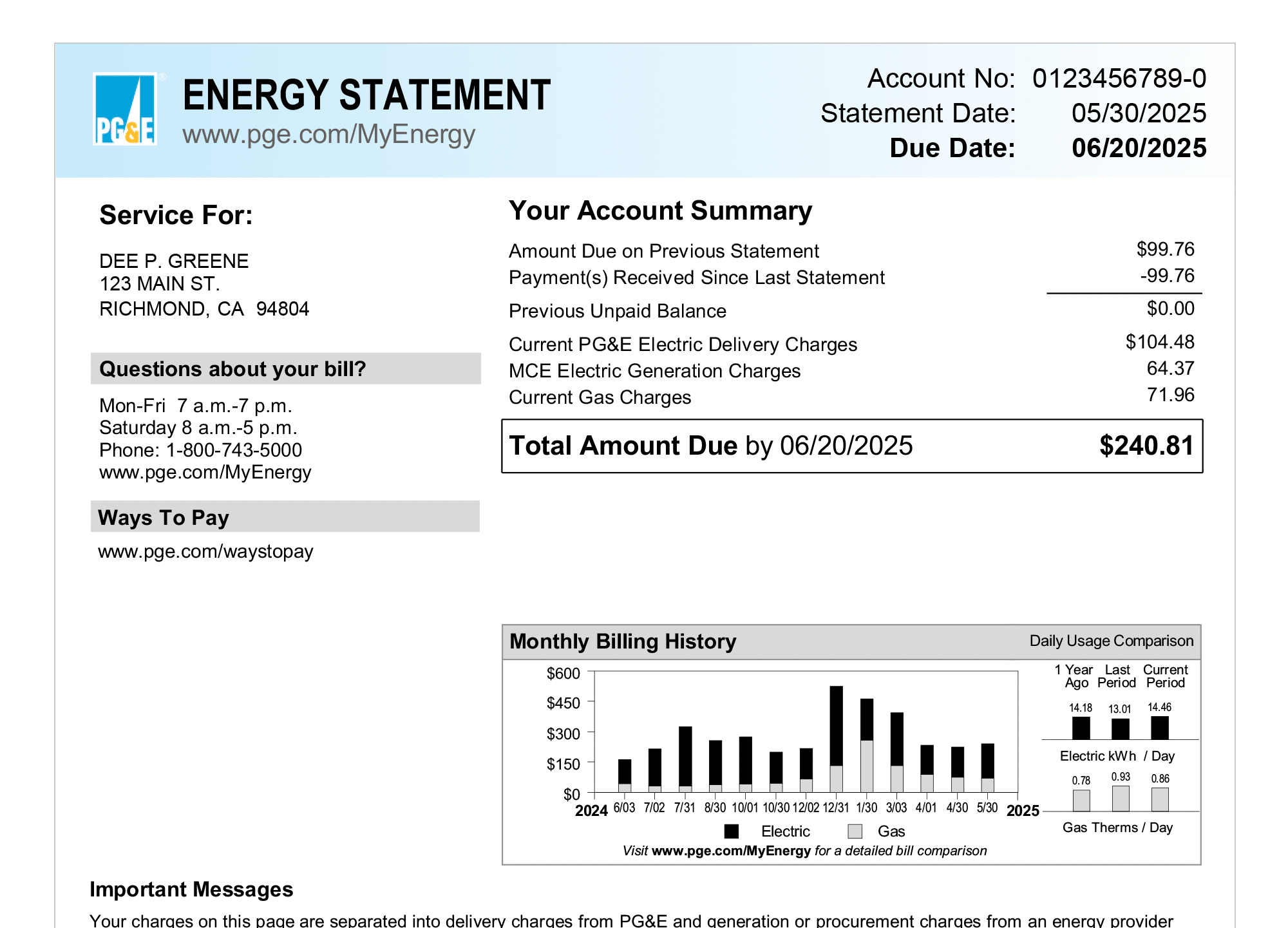Image resolution: width=1288 pixels, height=928 pixels.
Task: Click the Saturday 8 a.m.-5 p.m. hours line
Action: (x=198, y=428)
